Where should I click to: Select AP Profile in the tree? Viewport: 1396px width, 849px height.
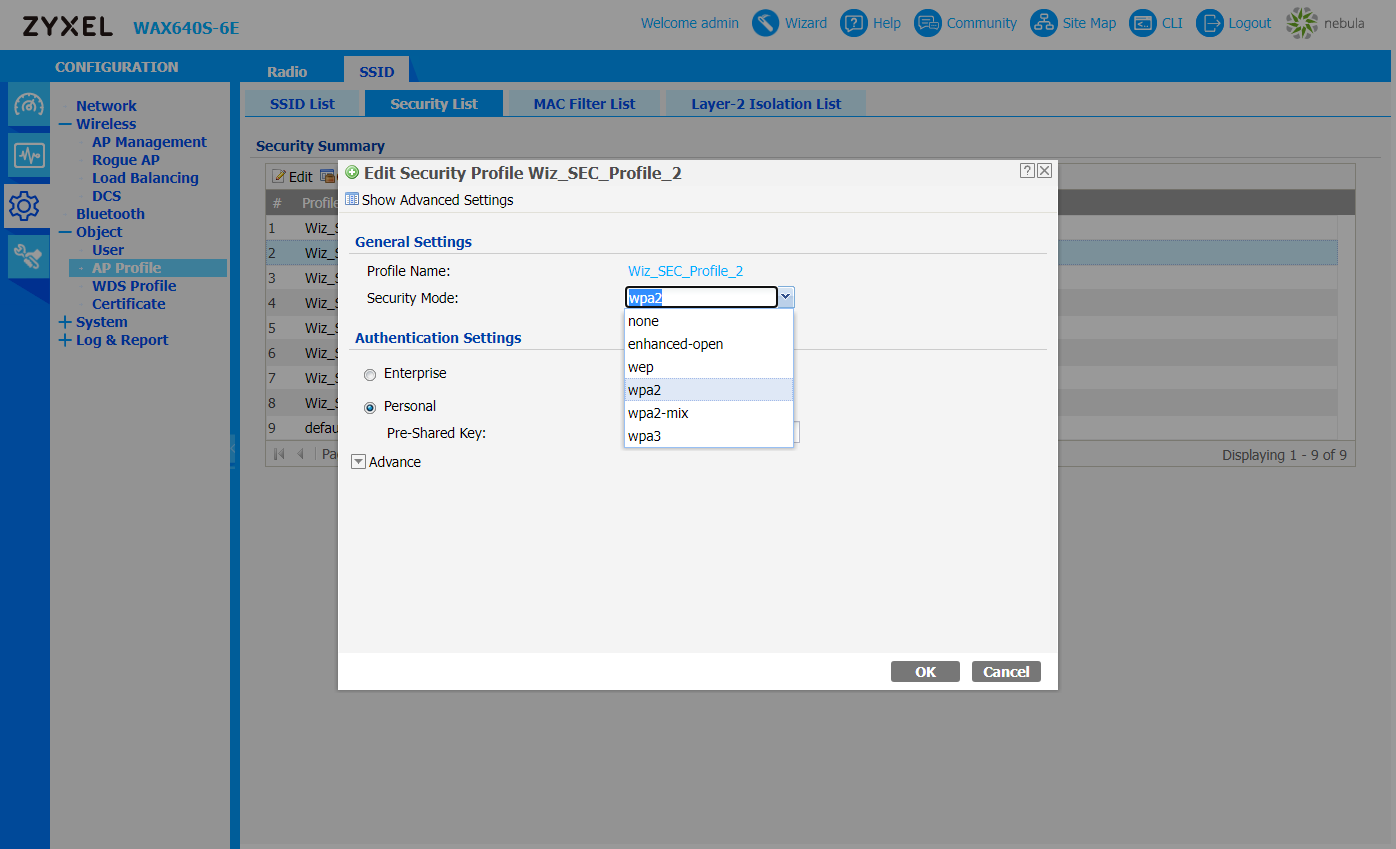tap(148, 268)
